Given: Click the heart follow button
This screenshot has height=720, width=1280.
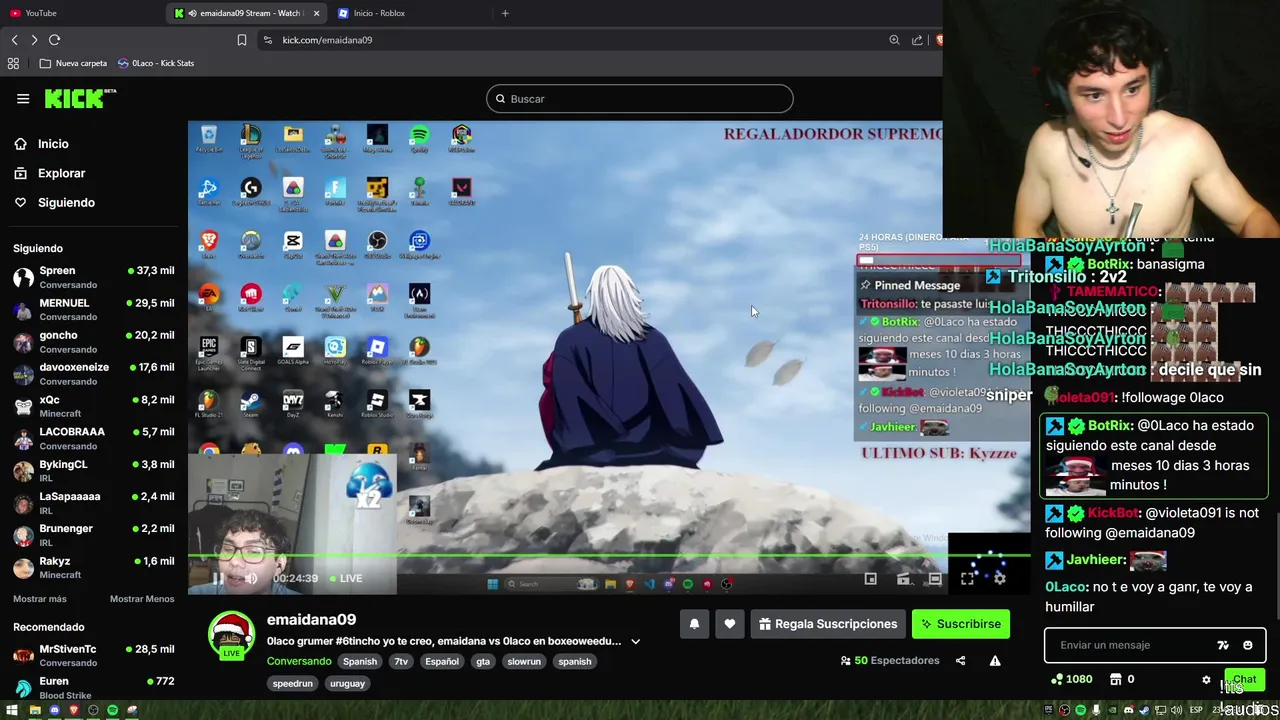Looking at the screenshot, I should (x=730, y=624).
